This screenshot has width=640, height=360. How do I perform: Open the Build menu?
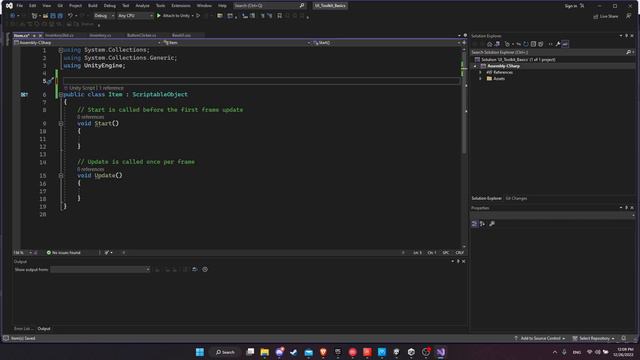click(x=93, y=6)
